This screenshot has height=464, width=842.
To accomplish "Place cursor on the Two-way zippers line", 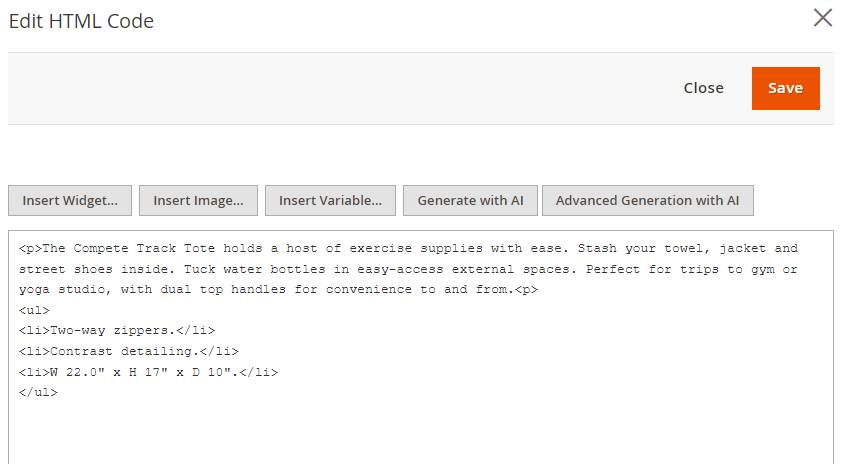I will tap(117, 331).
